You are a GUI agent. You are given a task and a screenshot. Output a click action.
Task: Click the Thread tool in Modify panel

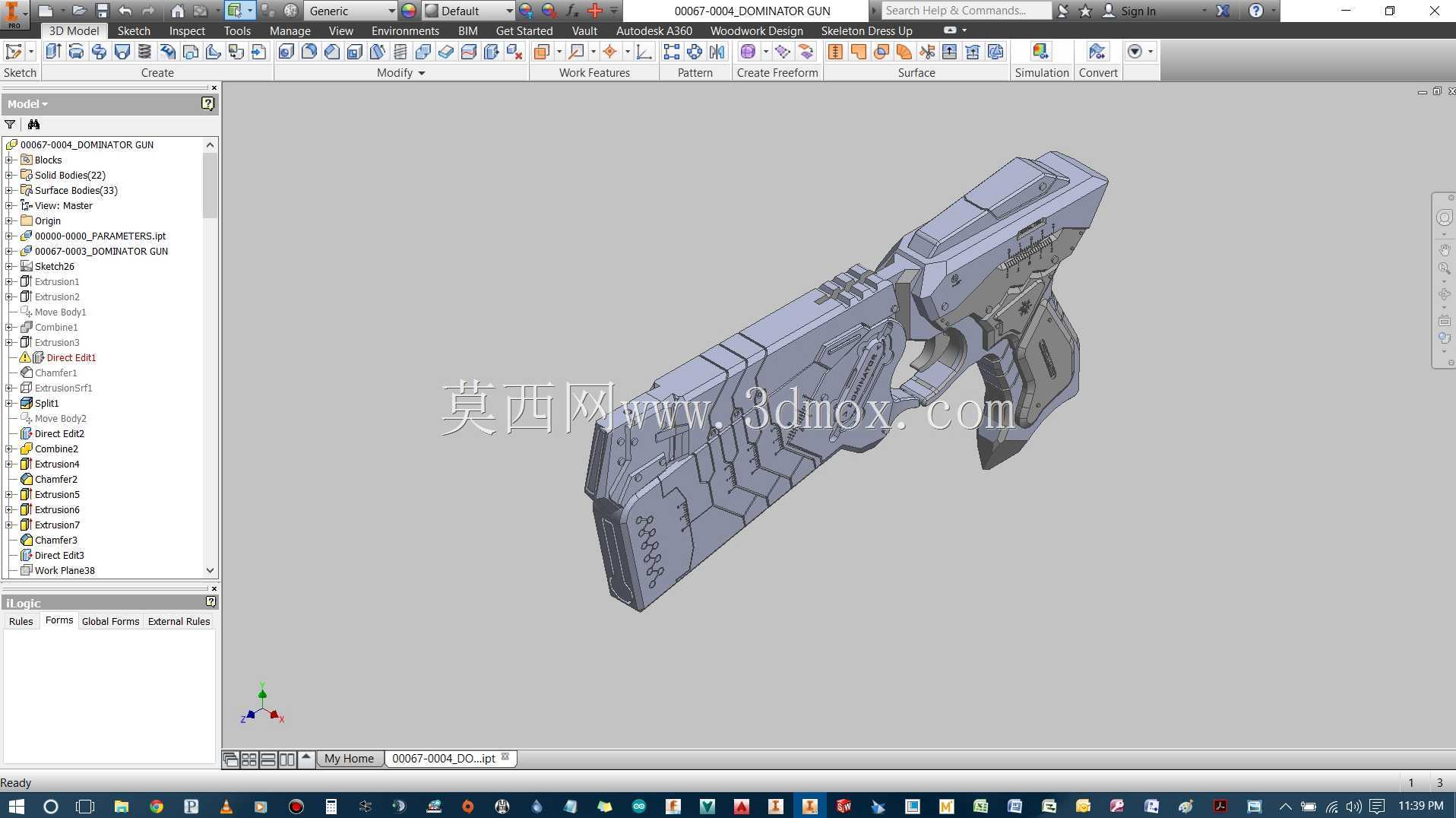click(x=400, y=52)
